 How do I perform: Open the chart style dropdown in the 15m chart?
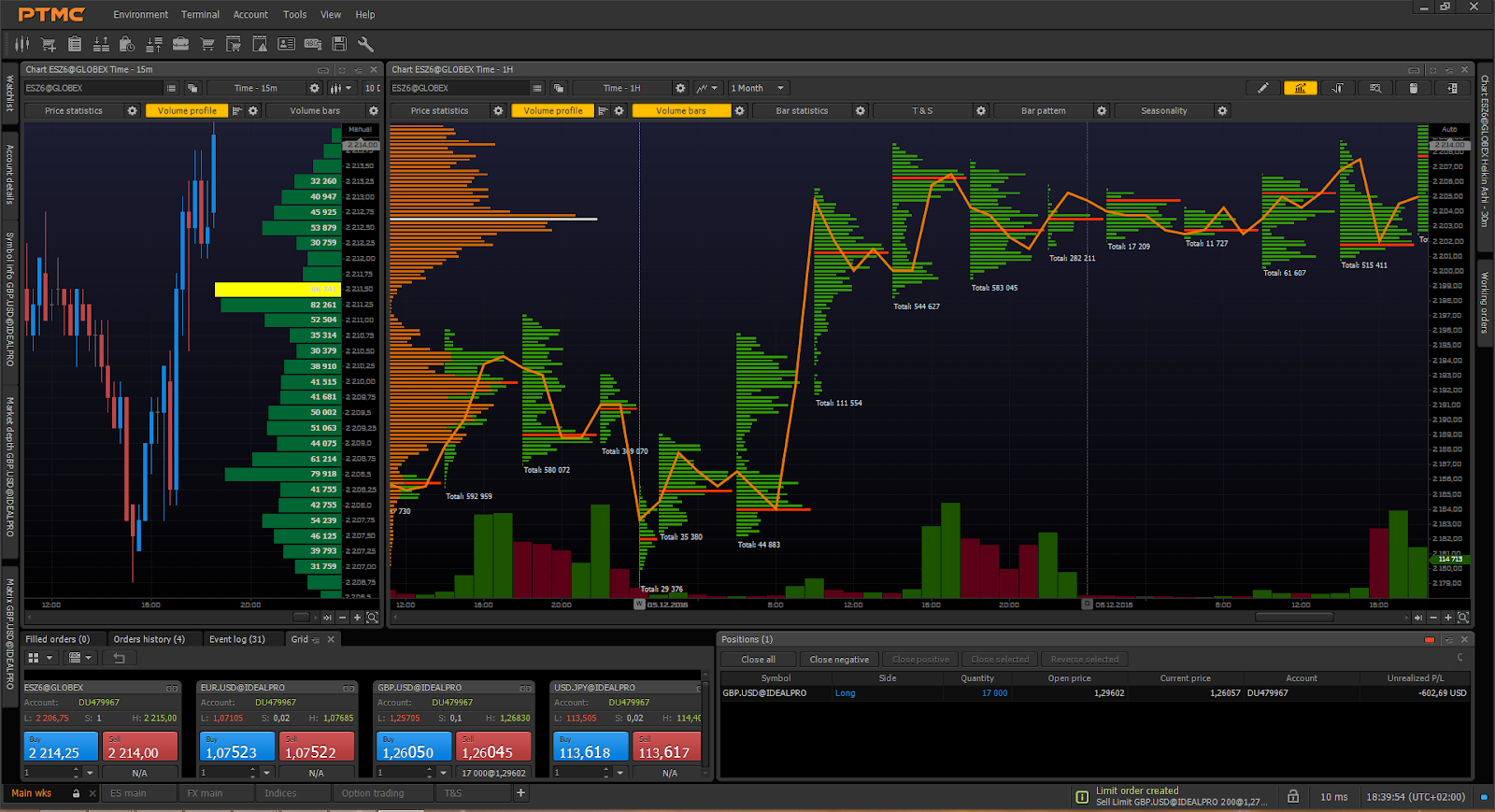click(341, 88)
